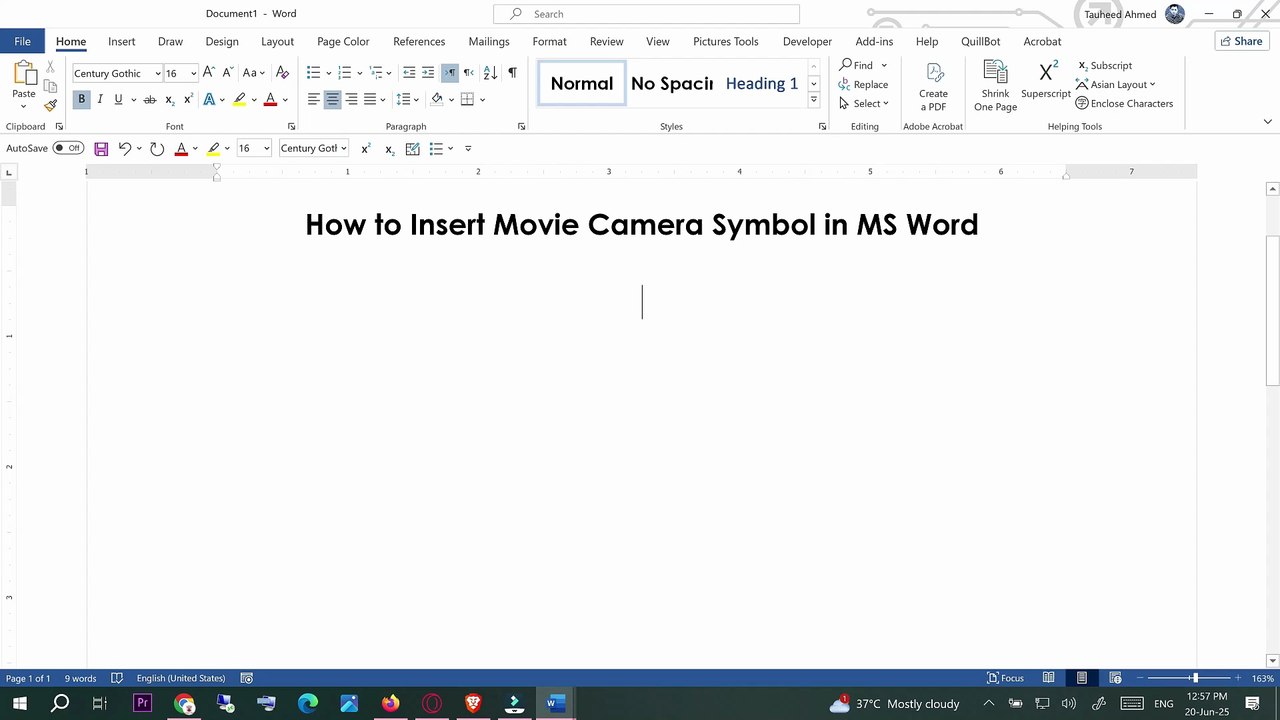Expand the line spacing dropdown

coord(407,99)
